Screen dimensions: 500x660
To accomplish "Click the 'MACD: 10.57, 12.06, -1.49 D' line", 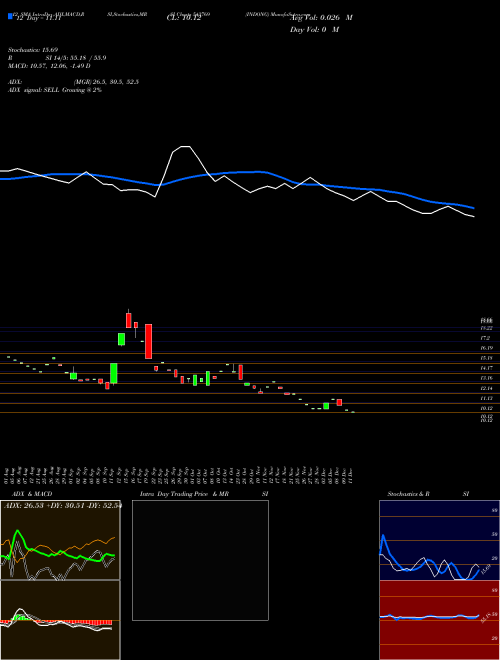I will [x=49, y=66].
